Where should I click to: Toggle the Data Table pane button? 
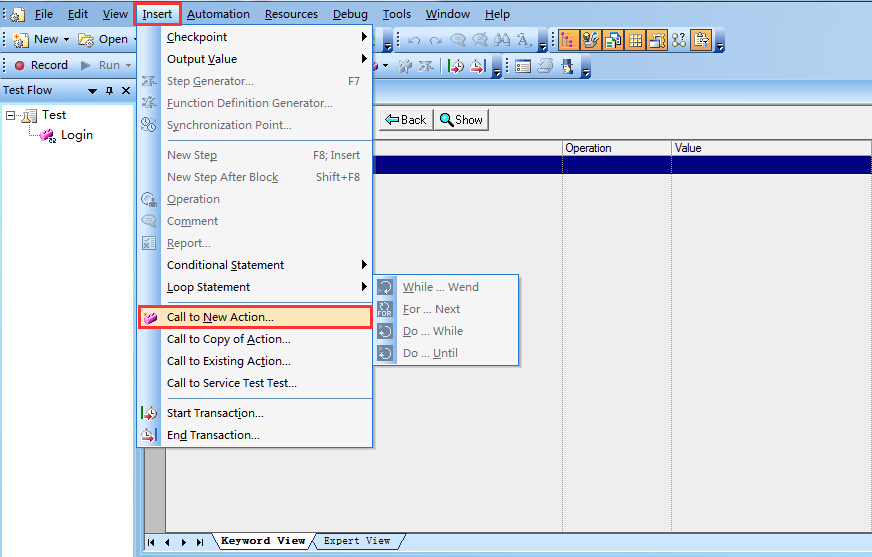[635, 40]
